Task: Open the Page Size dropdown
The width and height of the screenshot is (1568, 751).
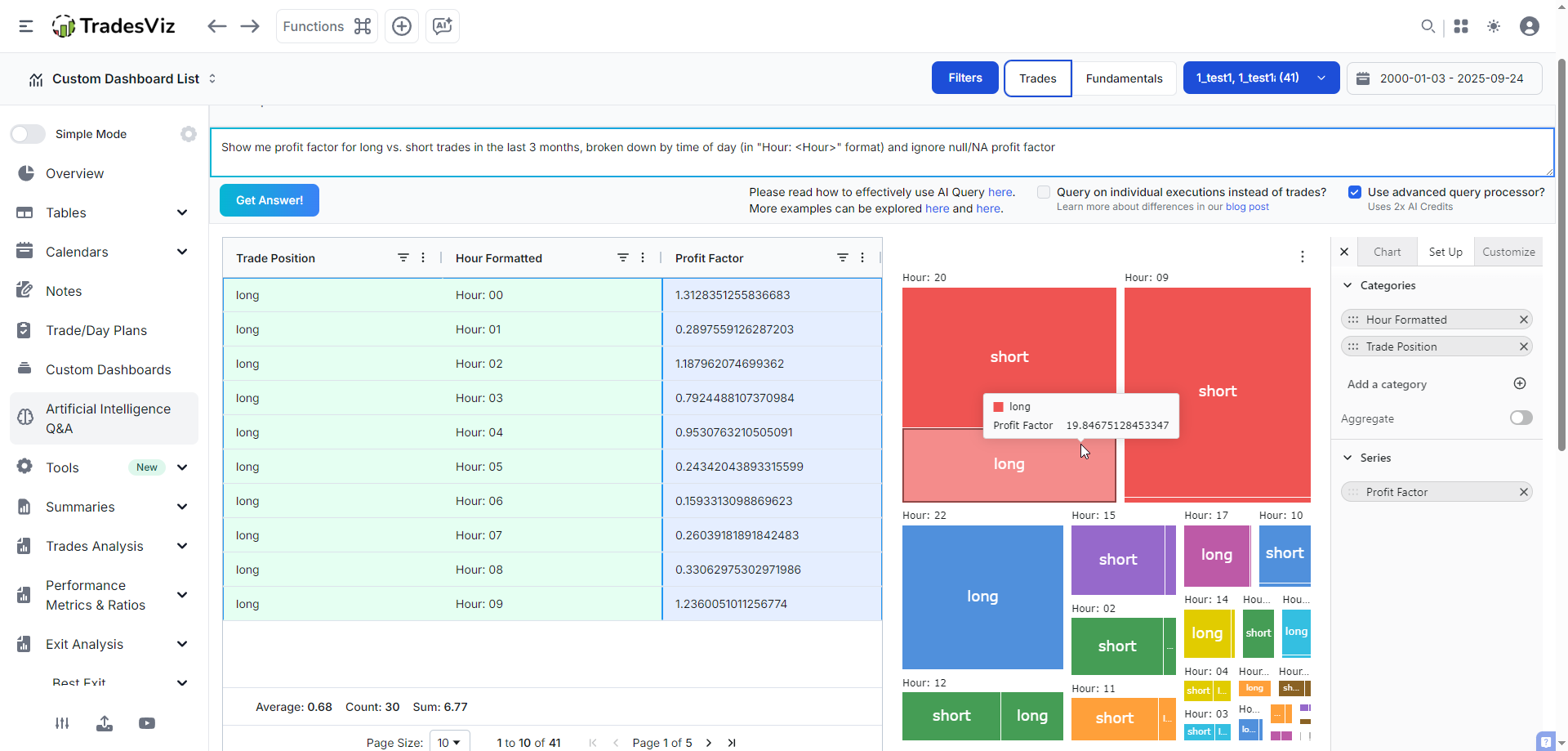Action: point(449,742)
